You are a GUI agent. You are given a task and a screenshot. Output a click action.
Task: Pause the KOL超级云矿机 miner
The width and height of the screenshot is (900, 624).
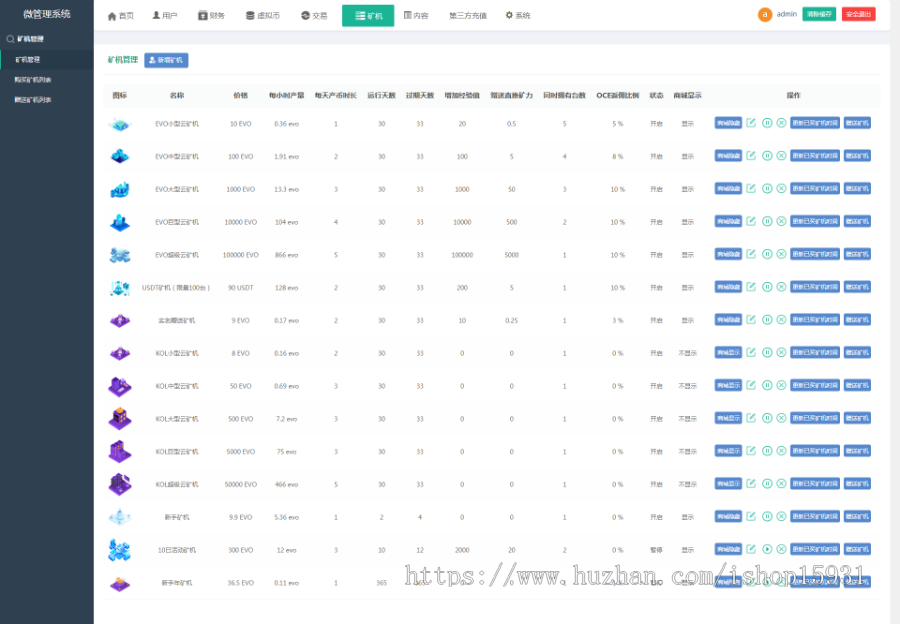(766, 484)
